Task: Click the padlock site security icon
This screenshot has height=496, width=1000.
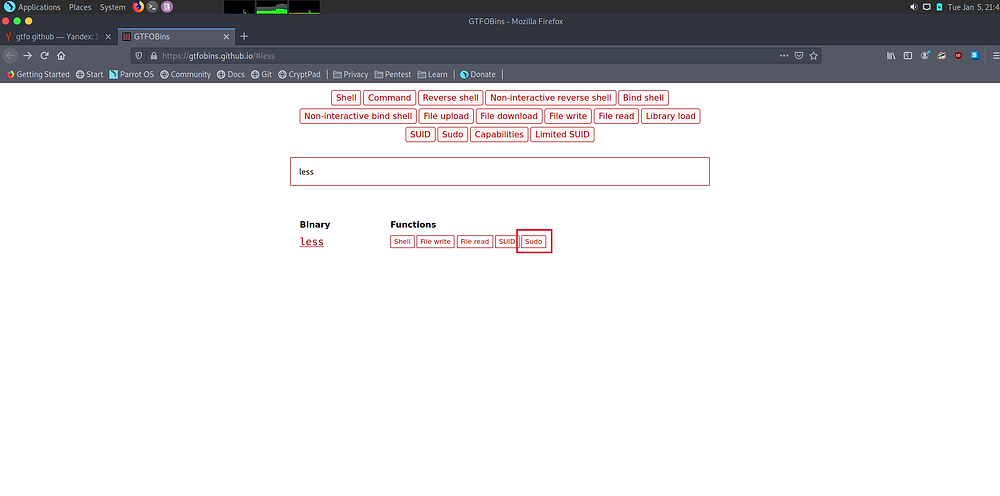Action: point(153,55)
